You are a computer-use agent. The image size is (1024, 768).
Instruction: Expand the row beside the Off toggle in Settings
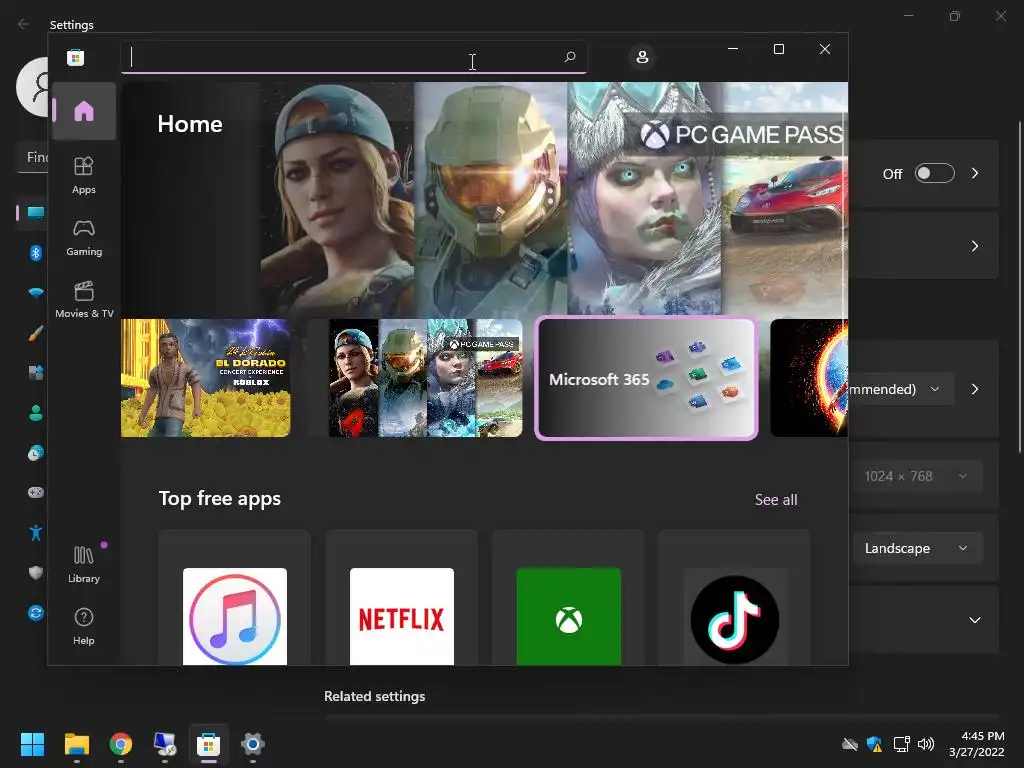(975, 173)
